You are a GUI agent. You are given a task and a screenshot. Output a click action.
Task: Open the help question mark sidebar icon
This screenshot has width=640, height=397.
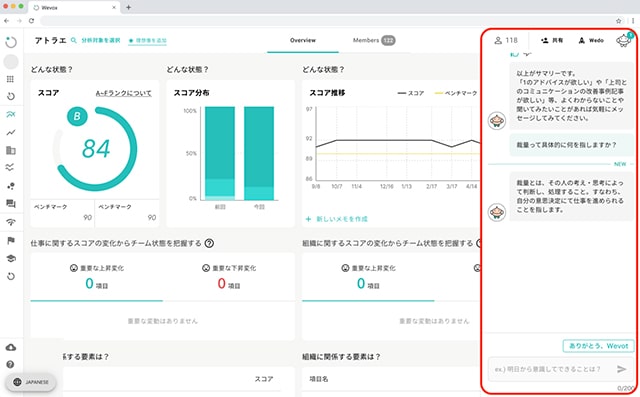pyautogui.click(x=11, y=364)
